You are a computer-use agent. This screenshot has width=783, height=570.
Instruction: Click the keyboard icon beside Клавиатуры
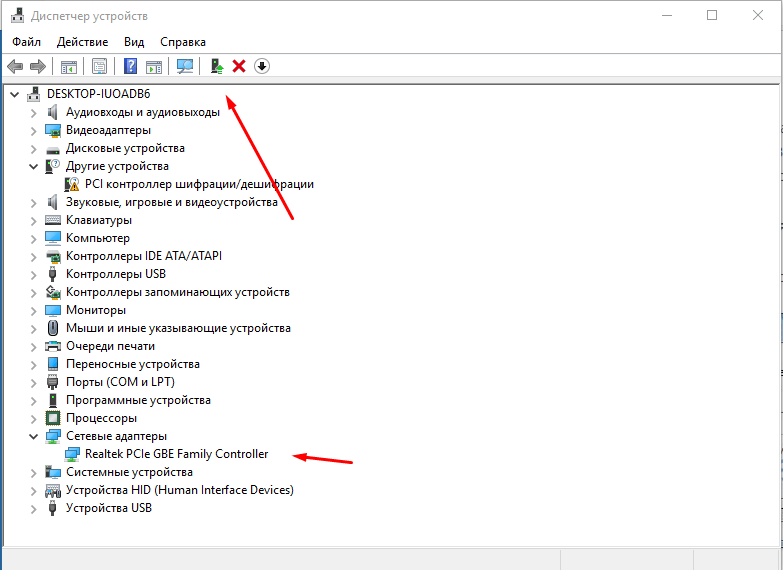[52, 220]
